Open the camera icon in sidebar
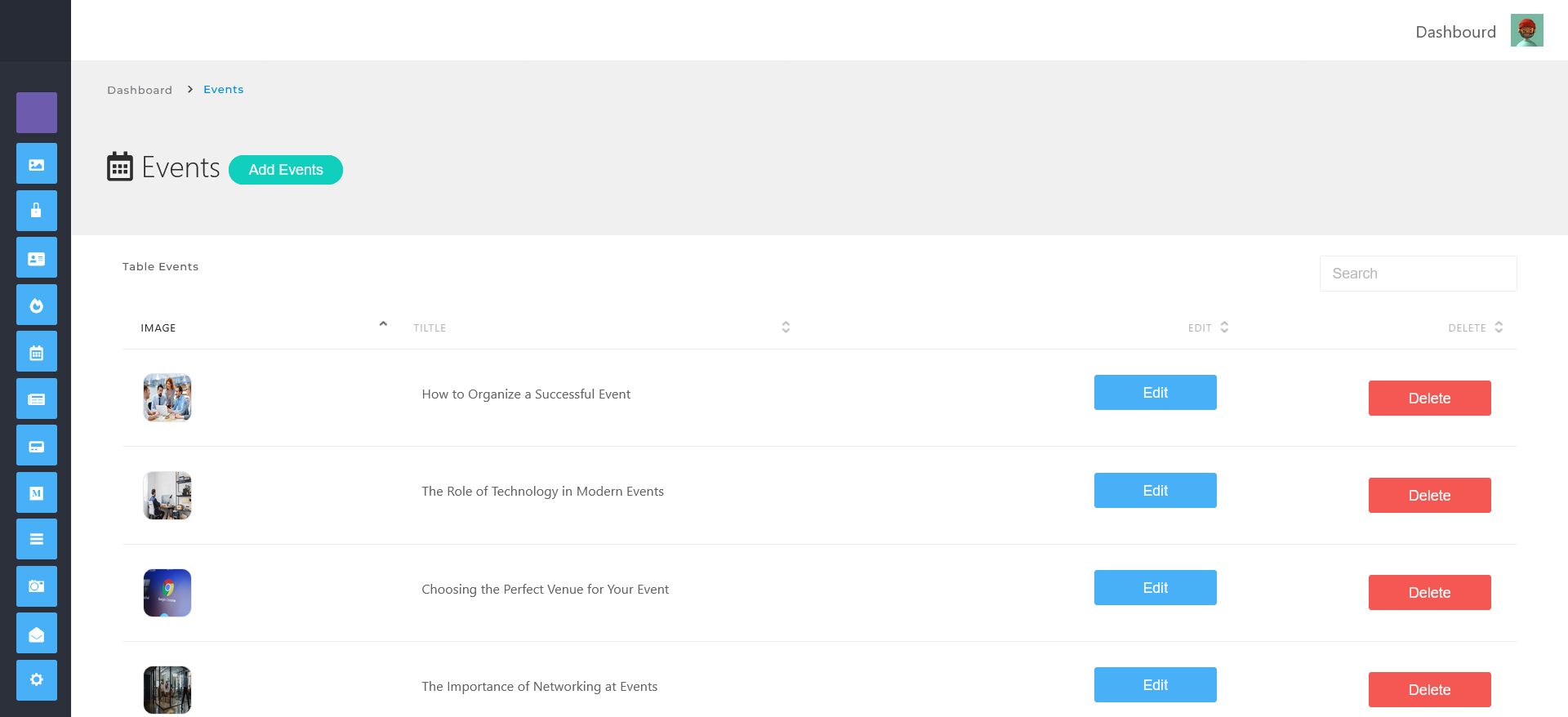This screenshot has width=1568, height=717. click(x=37, y=586)
